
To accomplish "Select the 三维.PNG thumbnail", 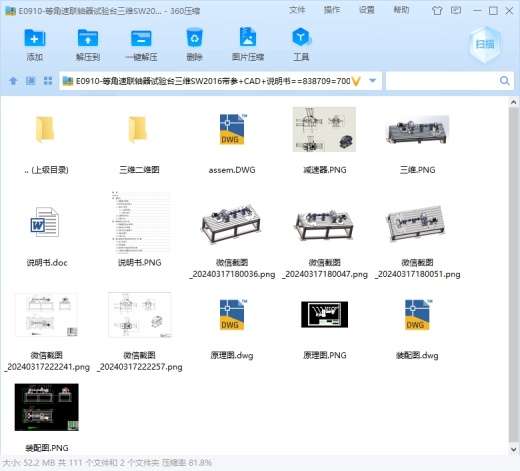I will click(x=417, y=130).
